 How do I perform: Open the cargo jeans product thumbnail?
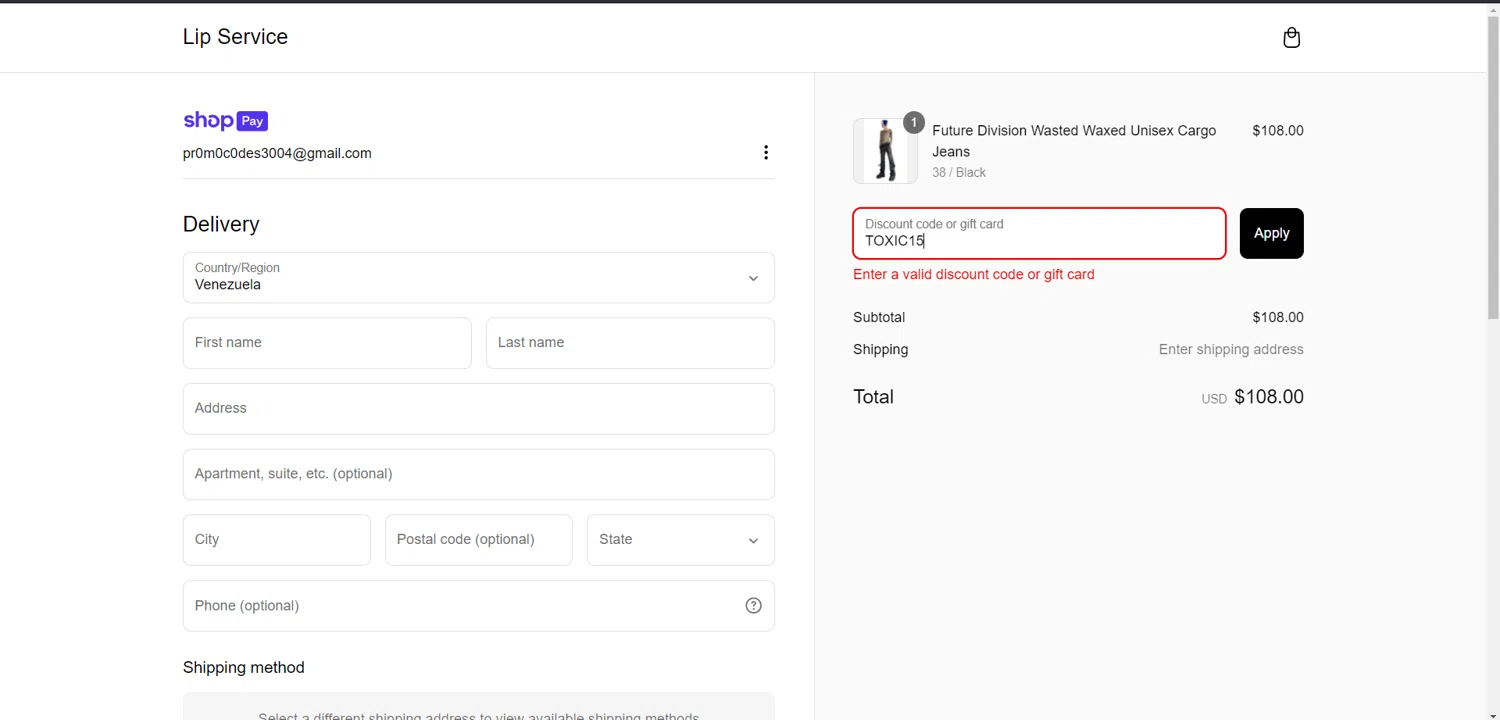[x=885, y=151]
